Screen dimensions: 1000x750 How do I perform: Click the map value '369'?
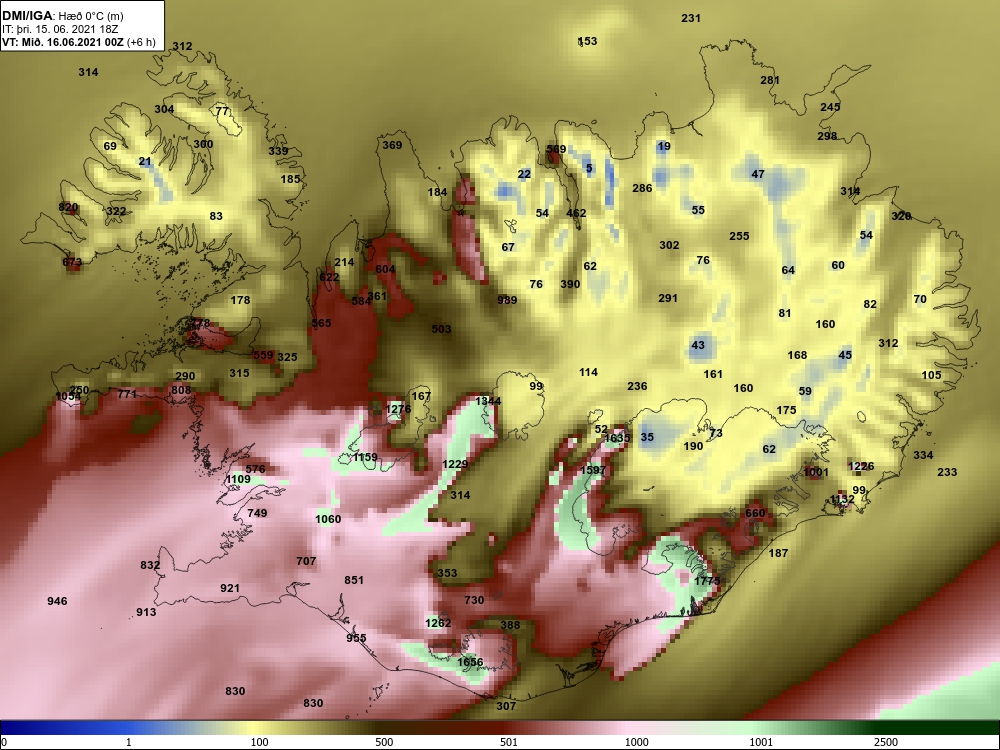coord(392,145)
